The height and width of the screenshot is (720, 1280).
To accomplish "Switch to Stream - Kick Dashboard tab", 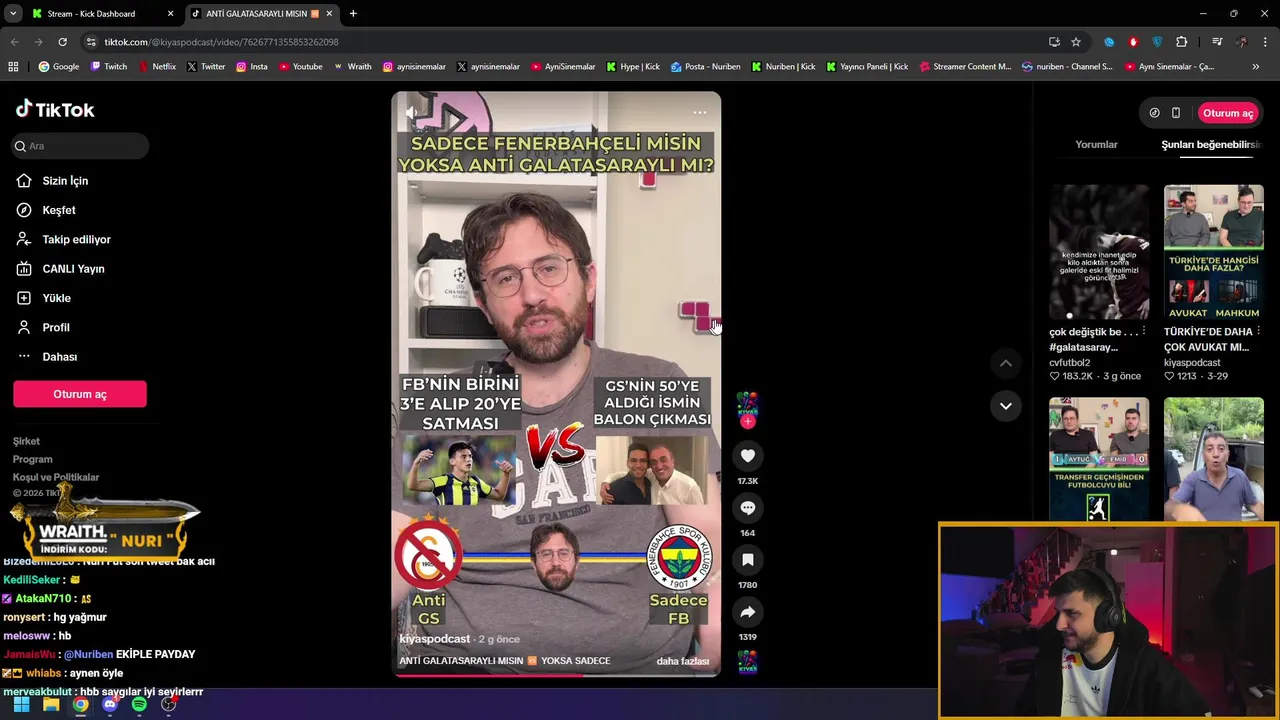I will [102, 14].
